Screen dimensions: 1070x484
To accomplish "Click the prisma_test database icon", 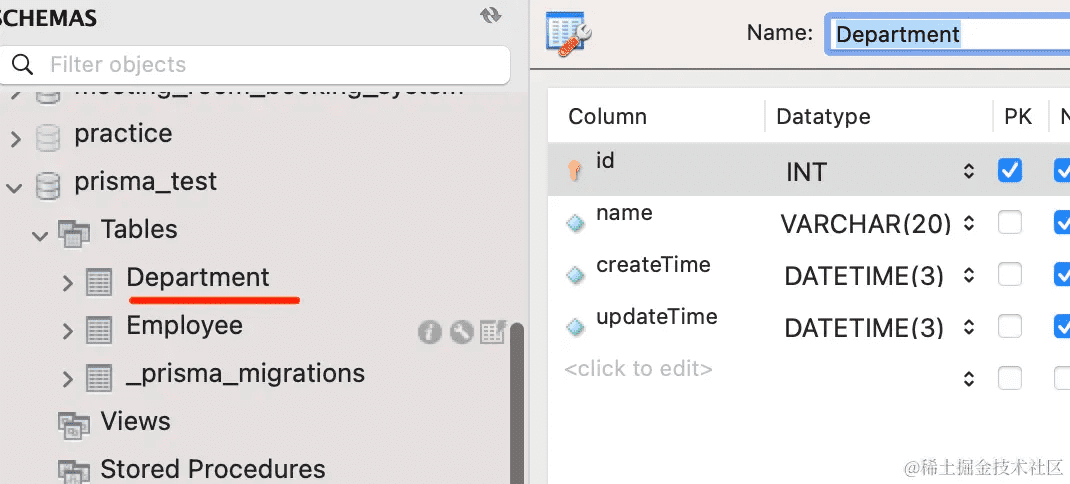I will (x=48, y=184).
